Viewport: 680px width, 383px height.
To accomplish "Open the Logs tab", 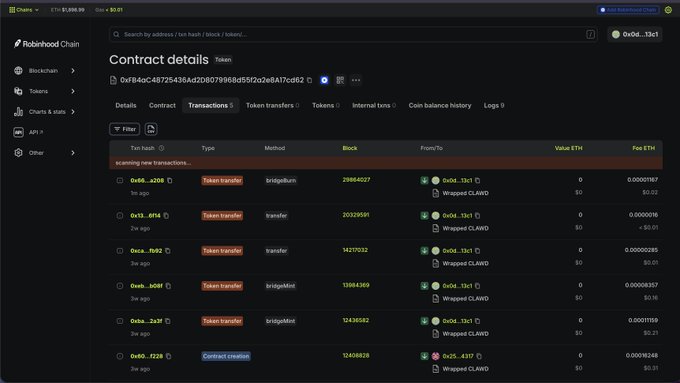I will (494, 105).
